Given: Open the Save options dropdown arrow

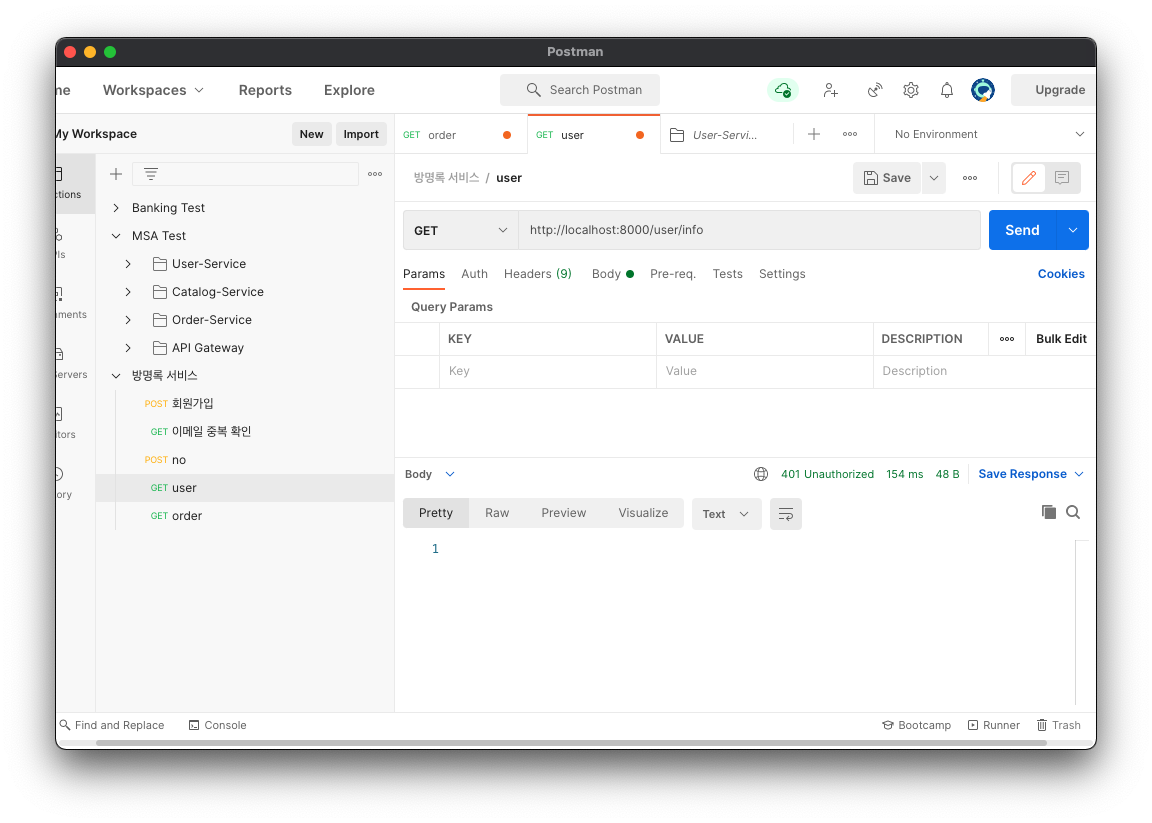Looking at the screenshot, I should pos(934,178).
